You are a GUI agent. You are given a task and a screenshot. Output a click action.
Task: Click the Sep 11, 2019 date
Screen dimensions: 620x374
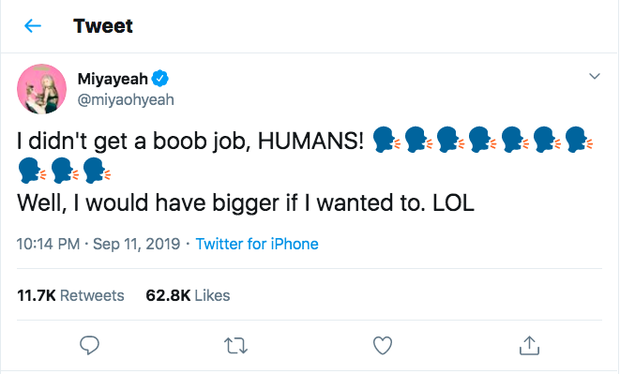(136, 244)
